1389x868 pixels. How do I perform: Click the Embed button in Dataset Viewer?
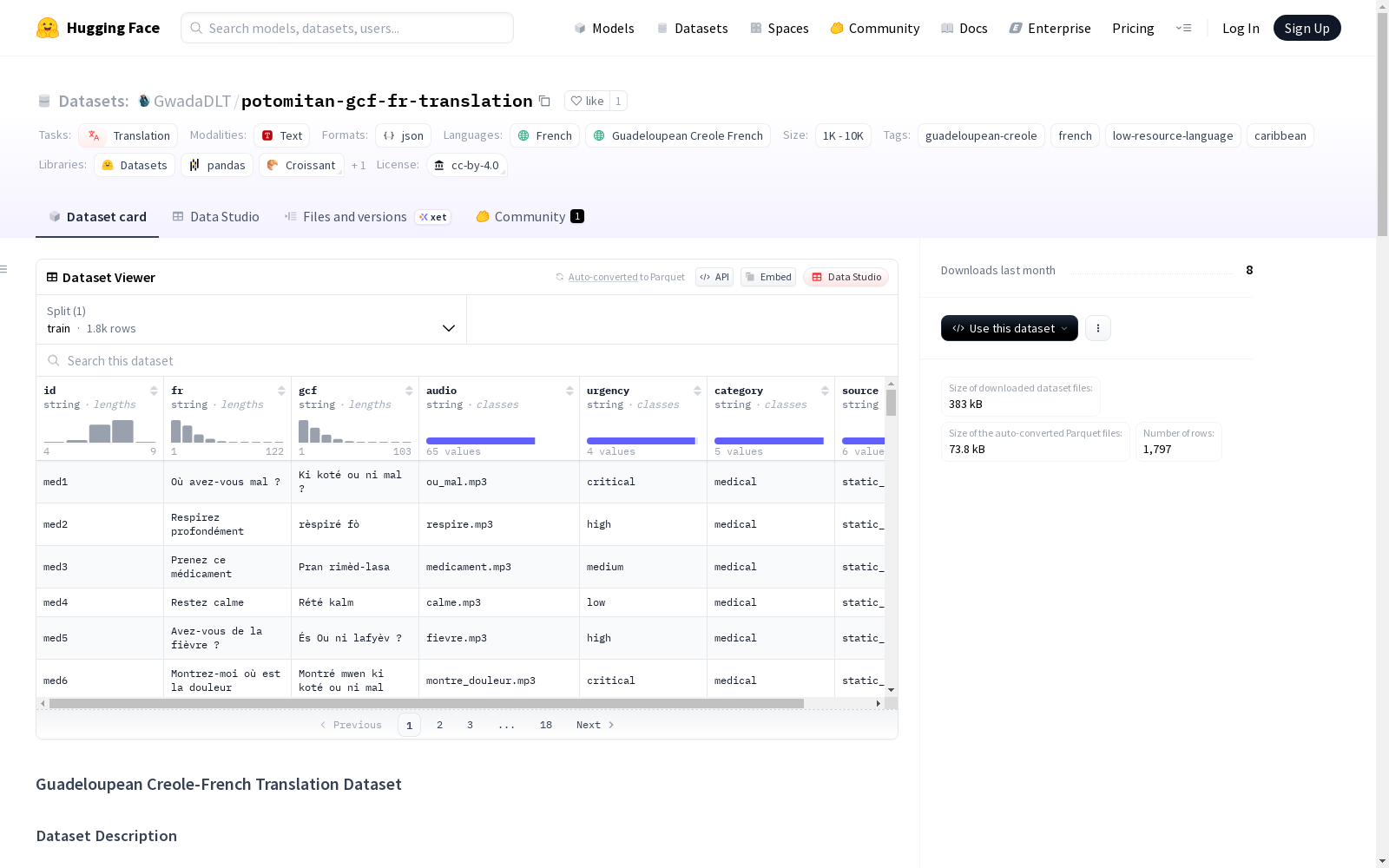[x=768, y=277]
